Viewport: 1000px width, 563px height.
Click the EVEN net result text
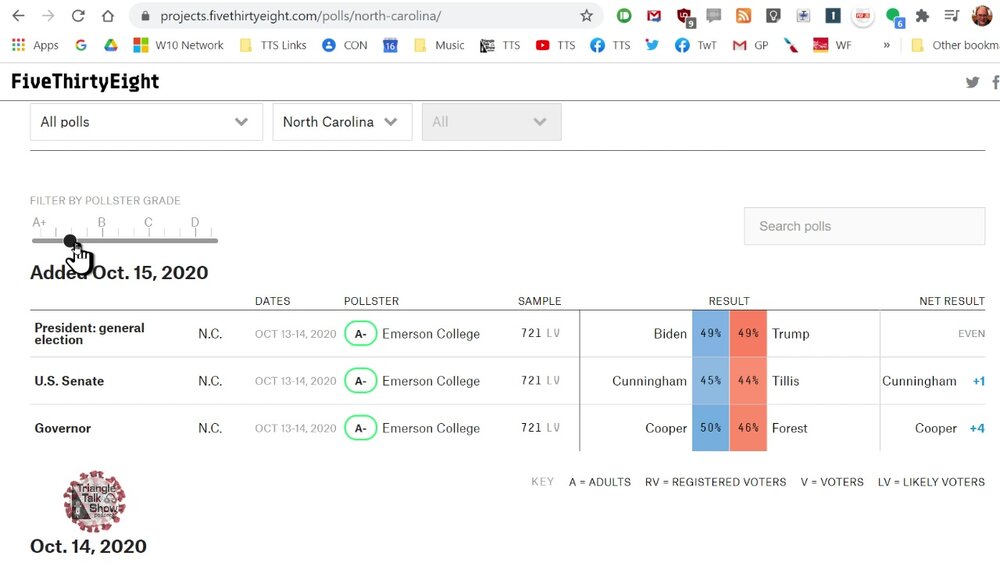(x=971, y=333)
